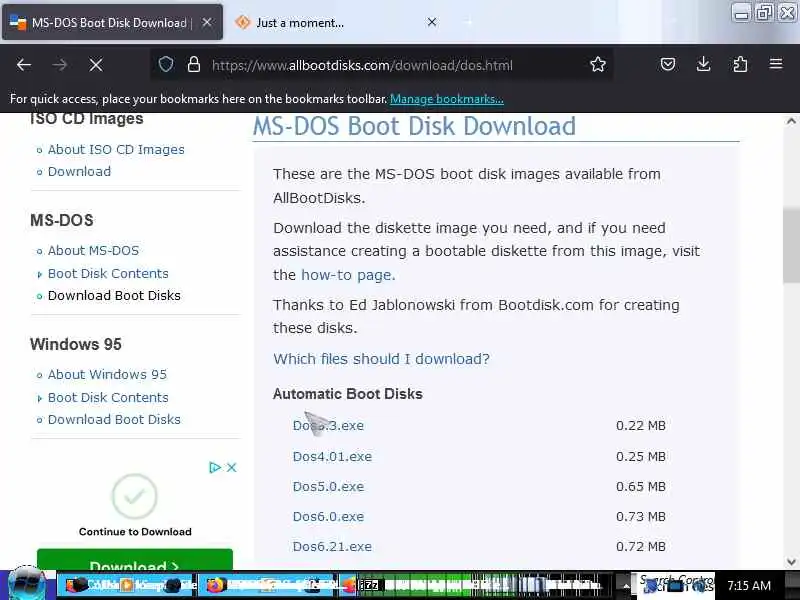
Task: Open the tracking protection shield icon
Action: pyautogui.click(x=166, y=65)
